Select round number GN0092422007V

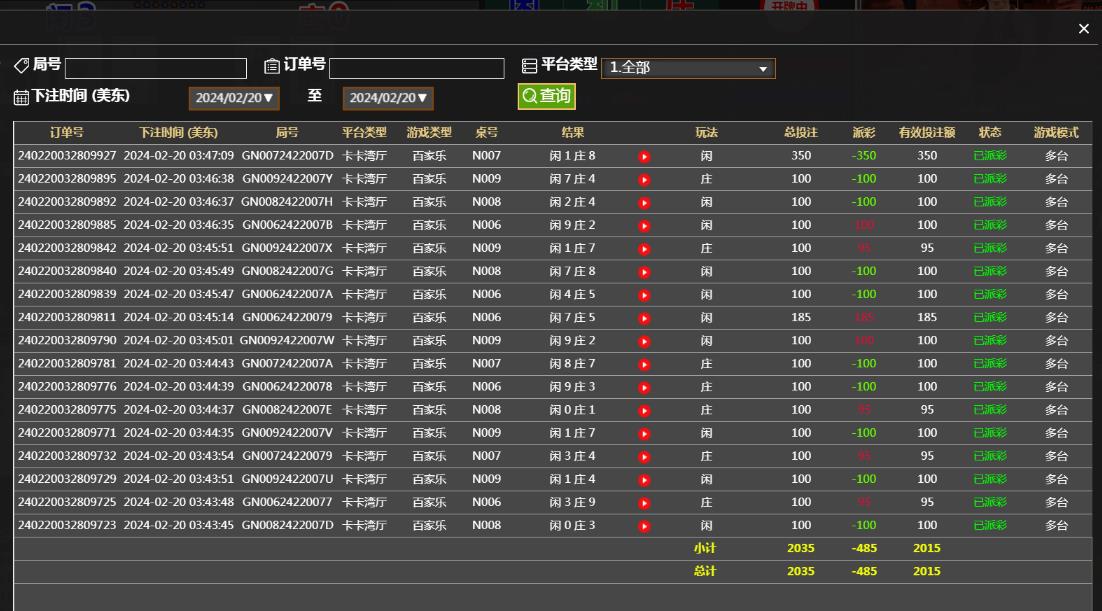coord(287,433)
